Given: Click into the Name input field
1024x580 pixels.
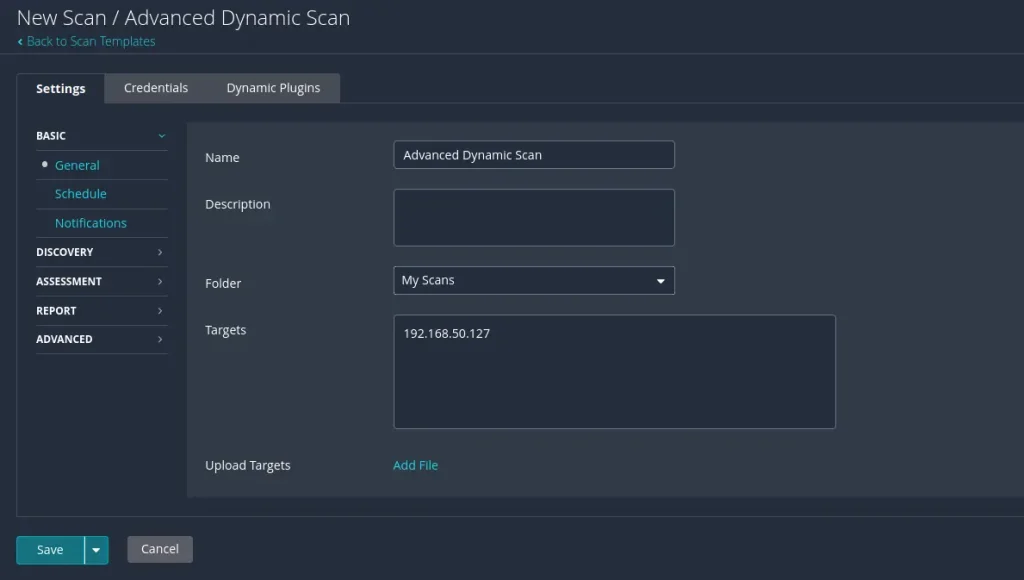Looking at the screenshot, I should coord(534,155).
